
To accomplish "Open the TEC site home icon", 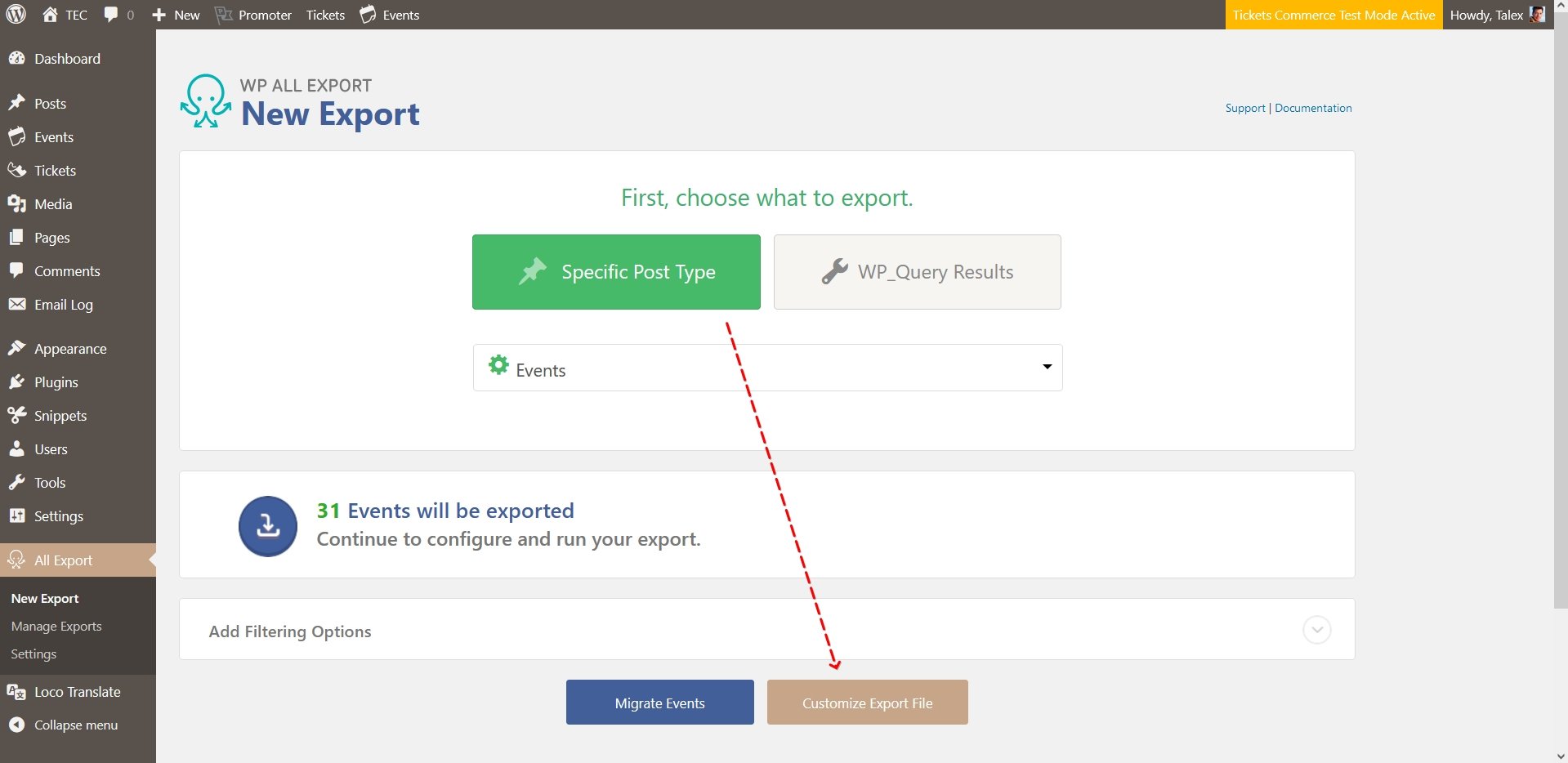I will [x=51, y=15].
